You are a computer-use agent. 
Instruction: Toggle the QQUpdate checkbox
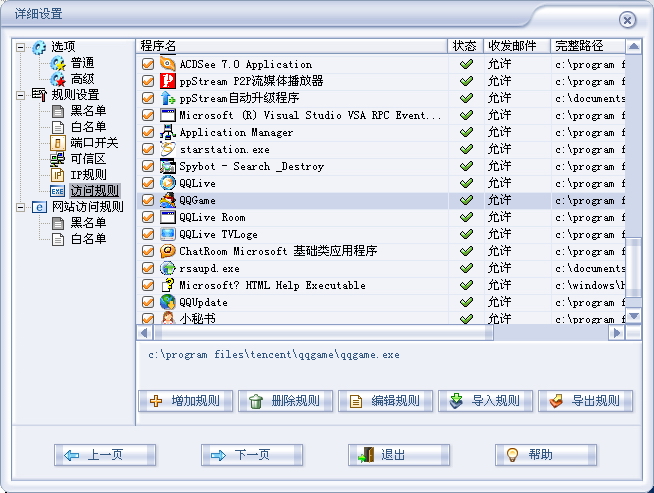[148, 302]
